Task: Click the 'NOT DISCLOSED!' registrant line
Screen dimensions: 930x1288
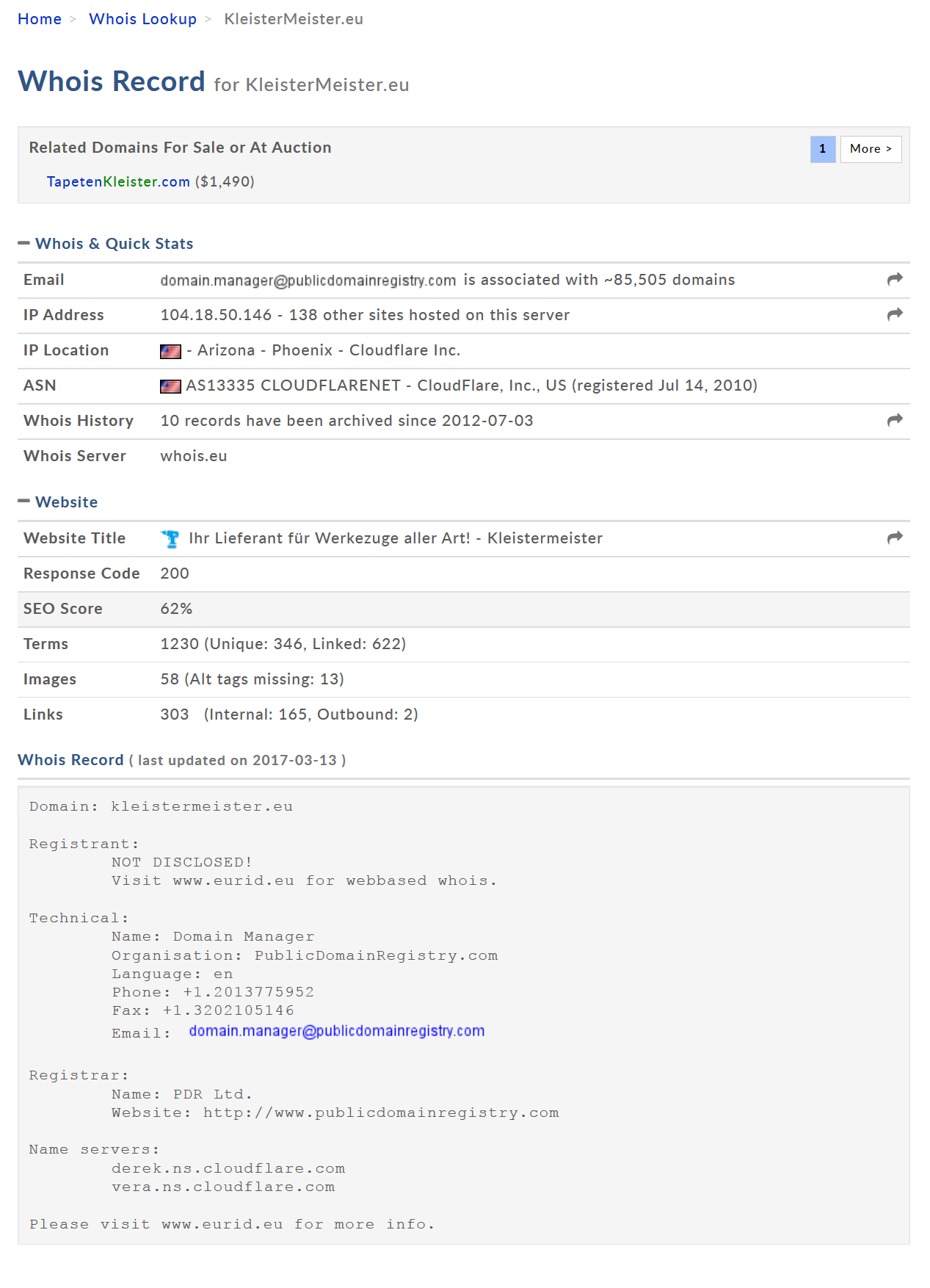Action: click(x=182, y=862)
